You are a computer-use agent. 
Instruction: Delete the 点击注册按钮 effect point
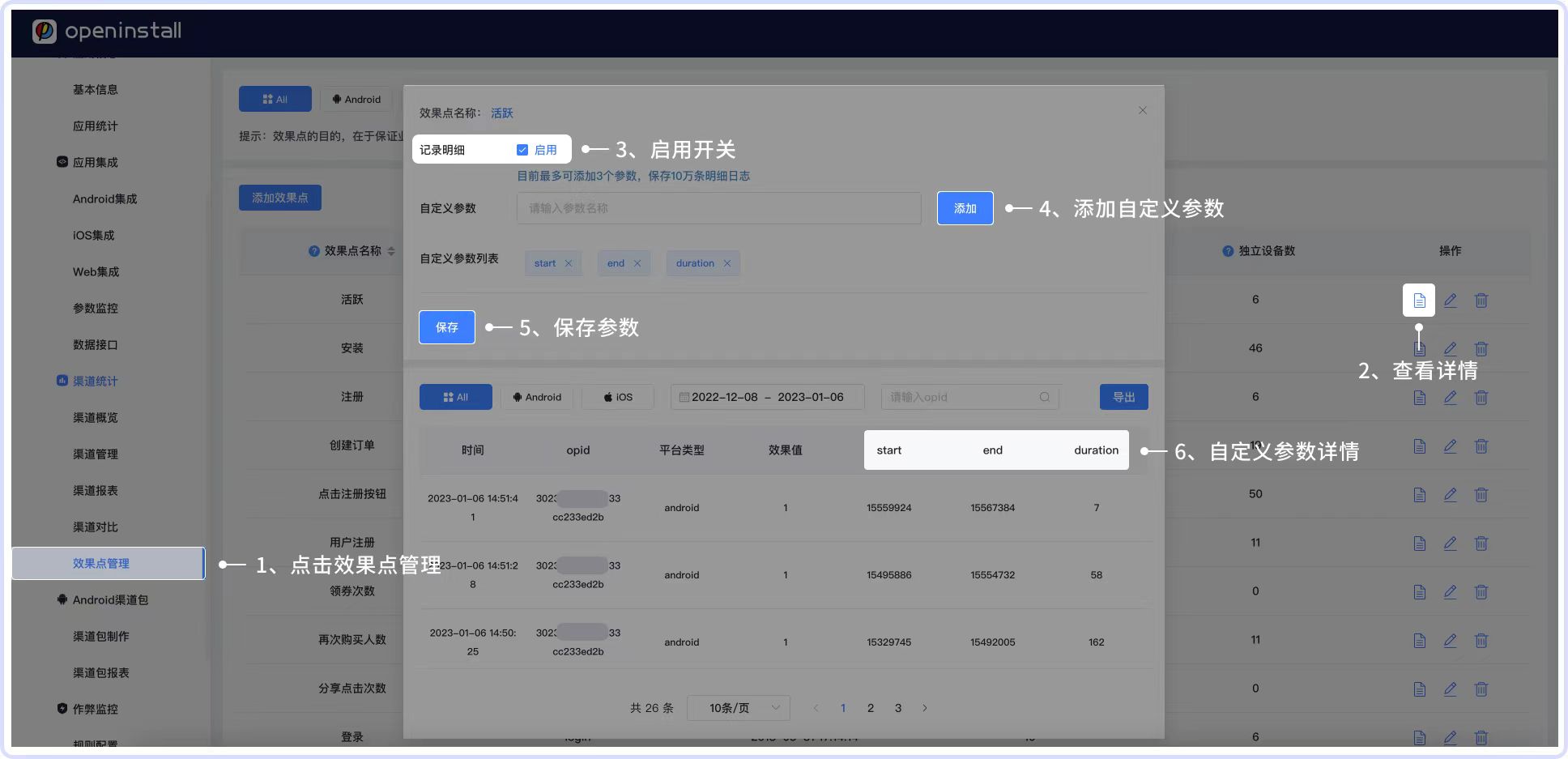1481,495
